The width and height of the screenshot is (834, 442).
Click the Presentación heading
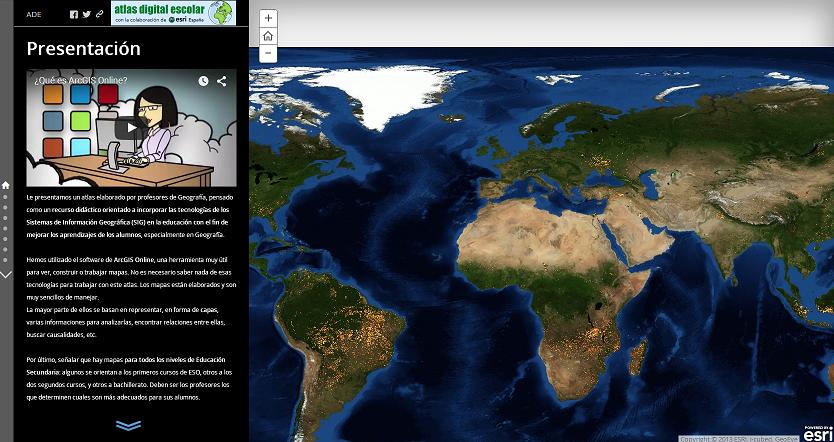coord(84,48)
